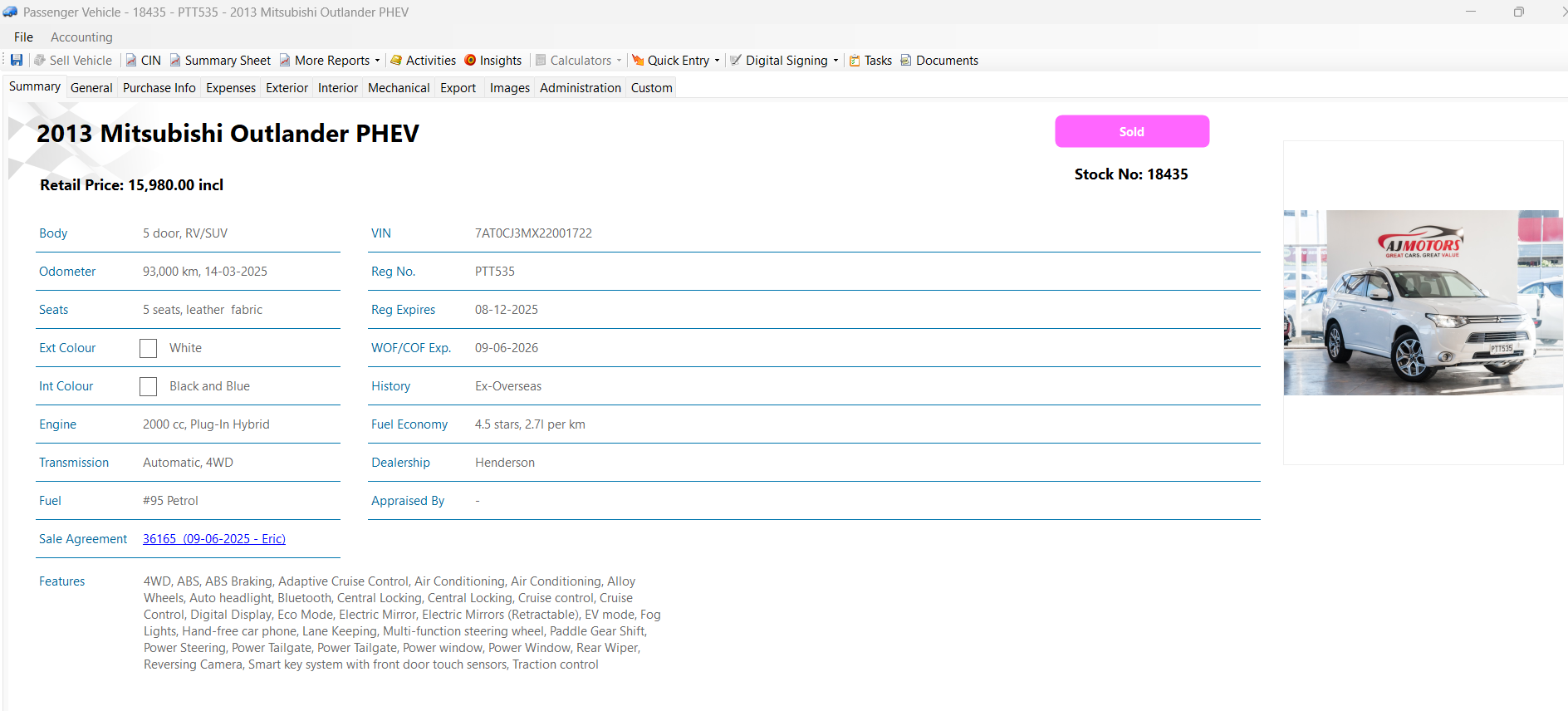Open the CIN report icon

(x=131, y=60)
